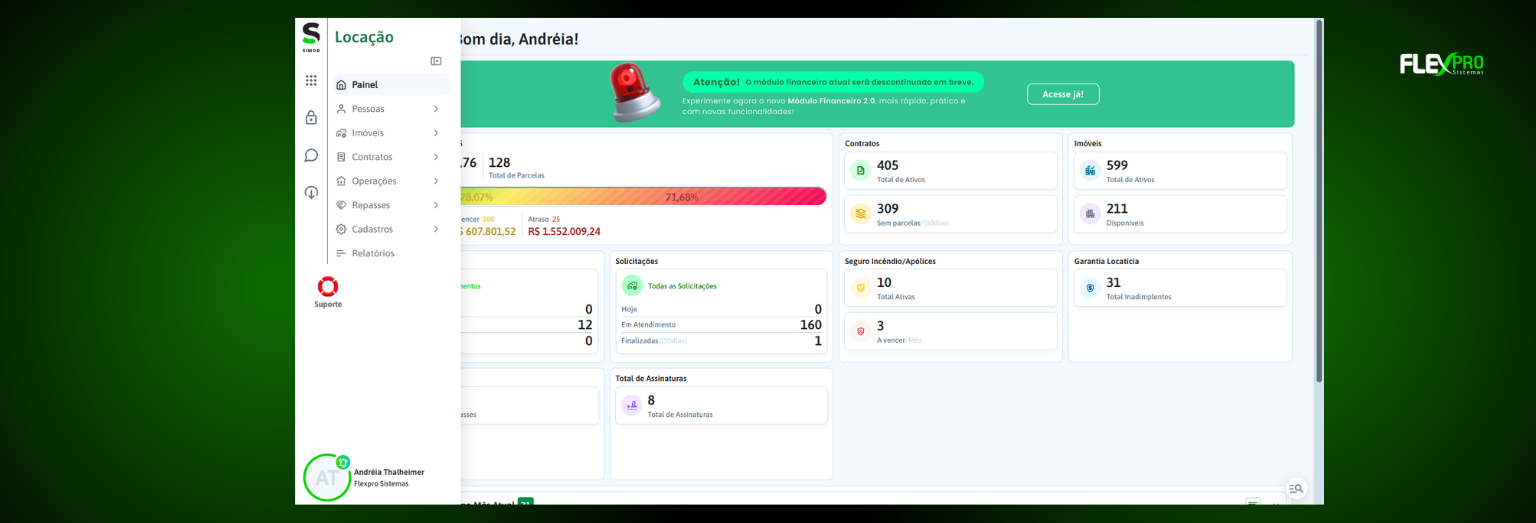Open the apps grid icon

[x=311, y=80]
